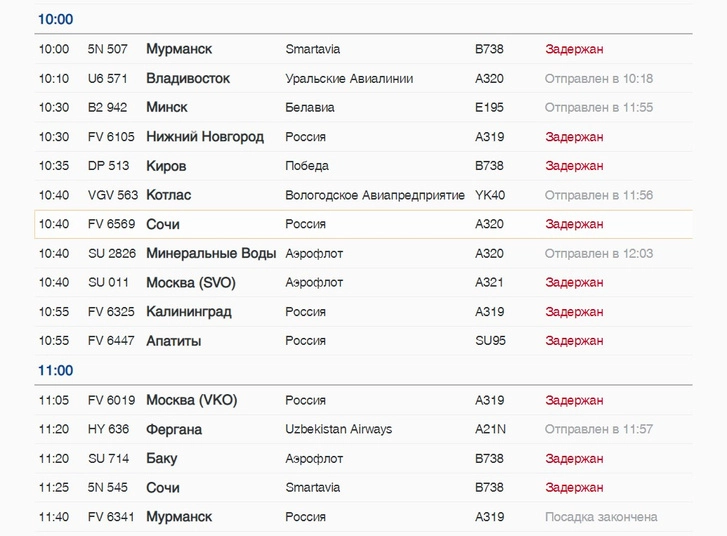Click the Котлас VGV 563 row
Viewport: 727px width, 536px height.
pyautogui.click(x=364, y=195)
